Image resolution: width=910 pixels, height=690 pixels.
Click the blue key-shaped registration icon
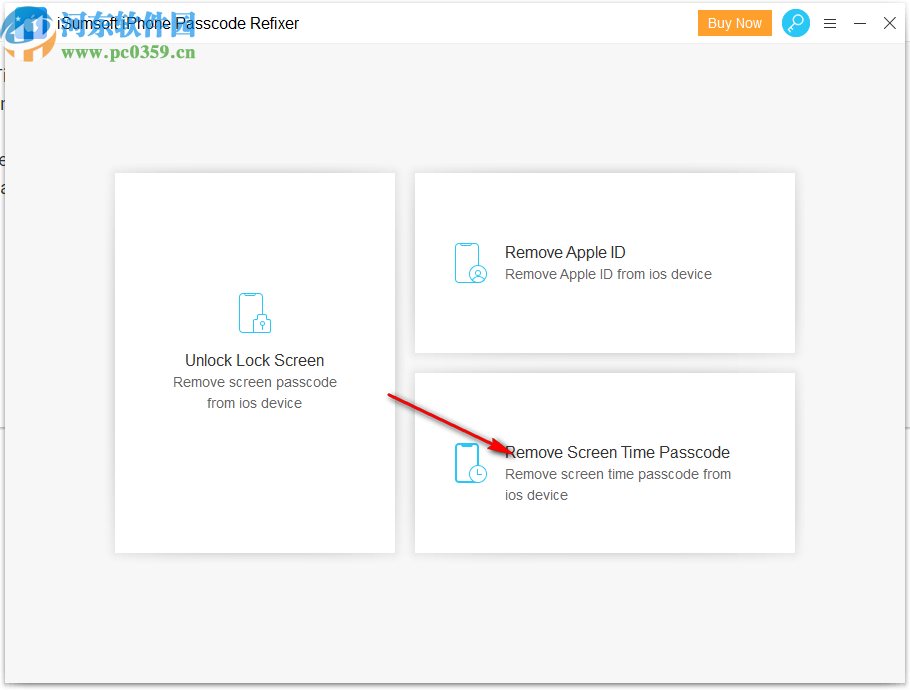[796, 22]
